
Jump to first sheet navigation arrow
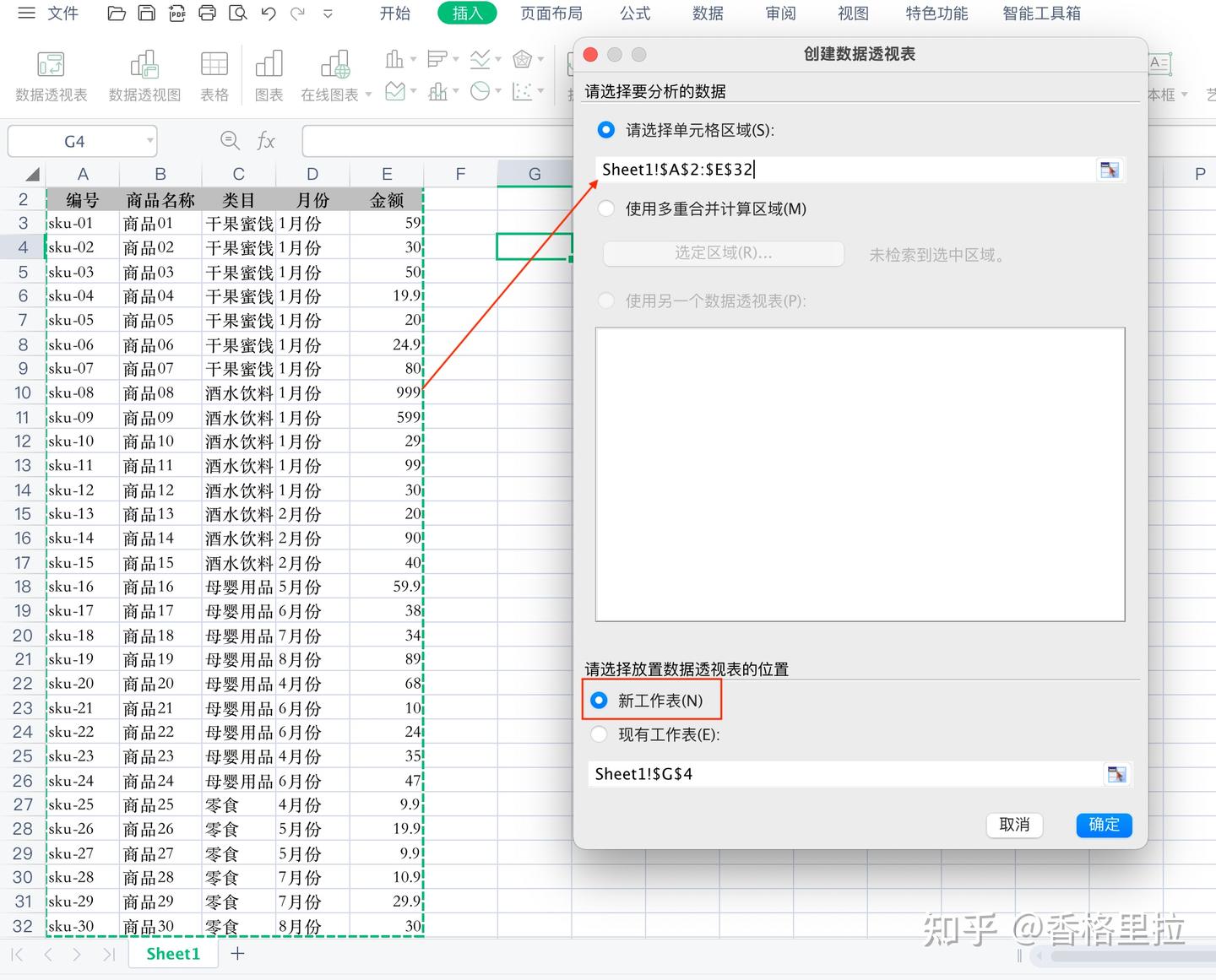coord(17,955)
